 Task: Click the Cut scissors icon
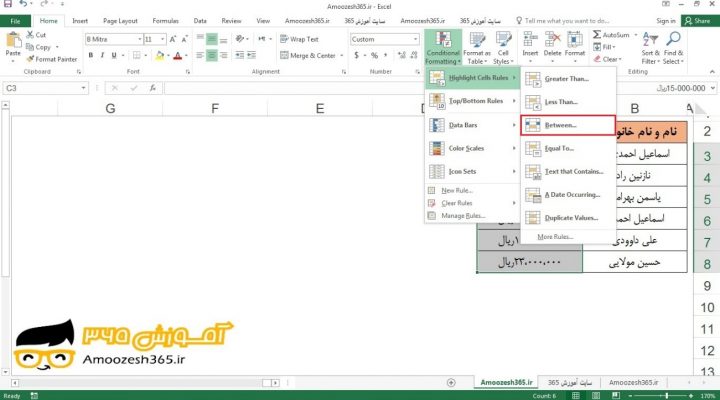tap(30, 34)
